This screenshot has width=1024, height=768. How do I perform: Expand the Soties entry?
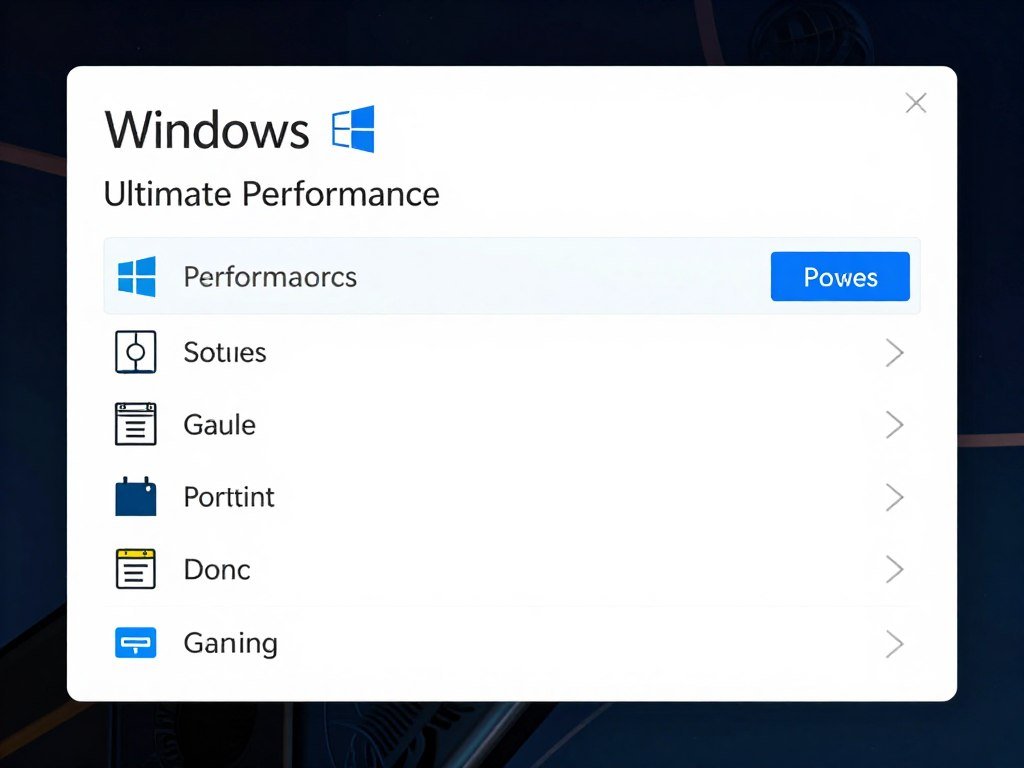(895, 352)
